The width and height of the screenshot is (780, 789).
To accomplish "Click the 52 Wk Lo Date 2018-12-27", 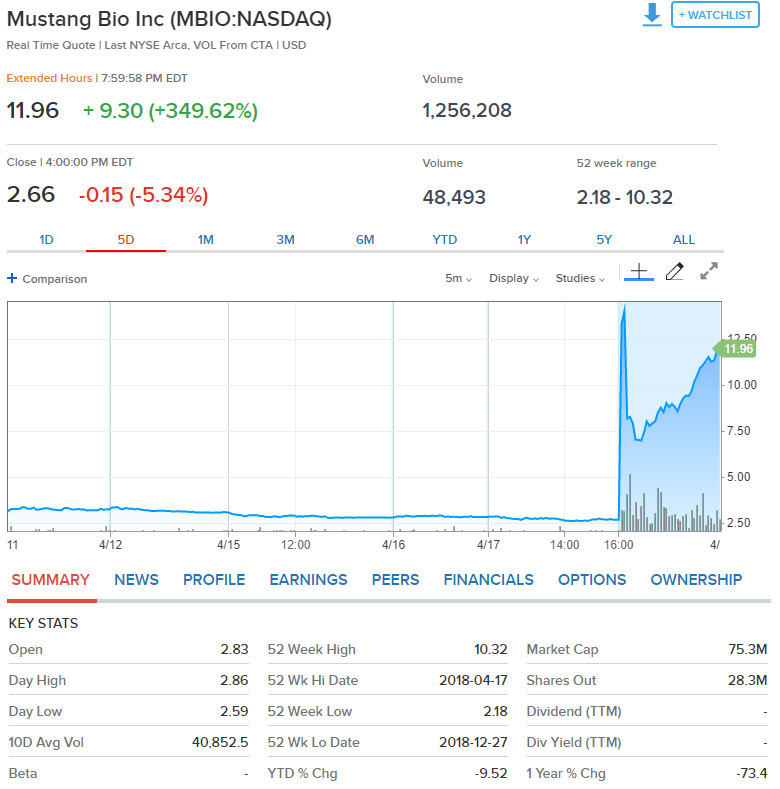I will point(474,742).
